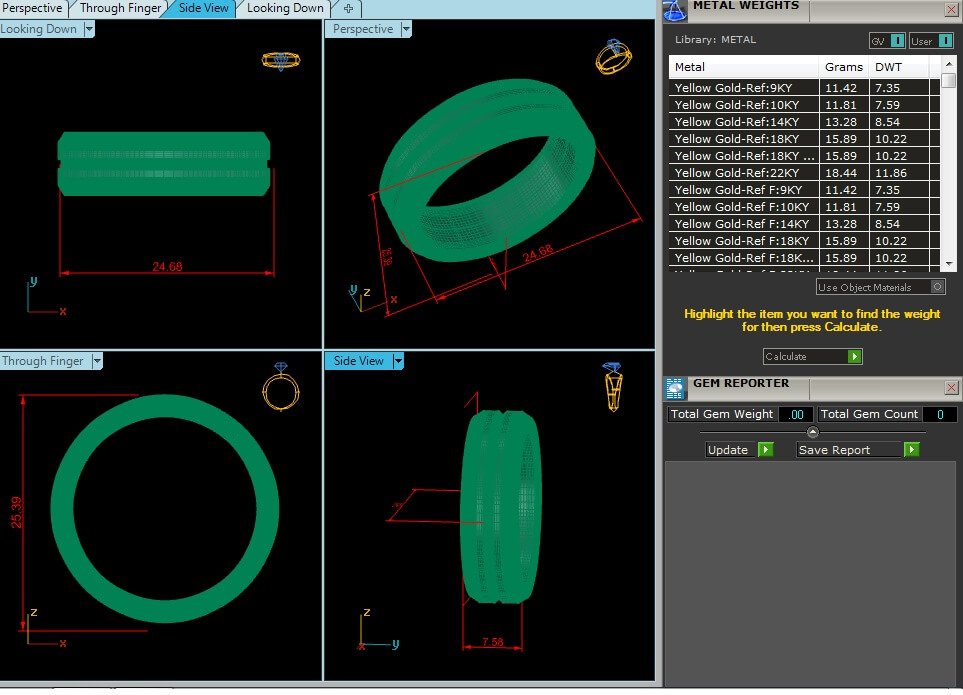The image size is (963, 695).
Task: Click the Update button in Gem Reporter
Action: [x=739, y=450]
